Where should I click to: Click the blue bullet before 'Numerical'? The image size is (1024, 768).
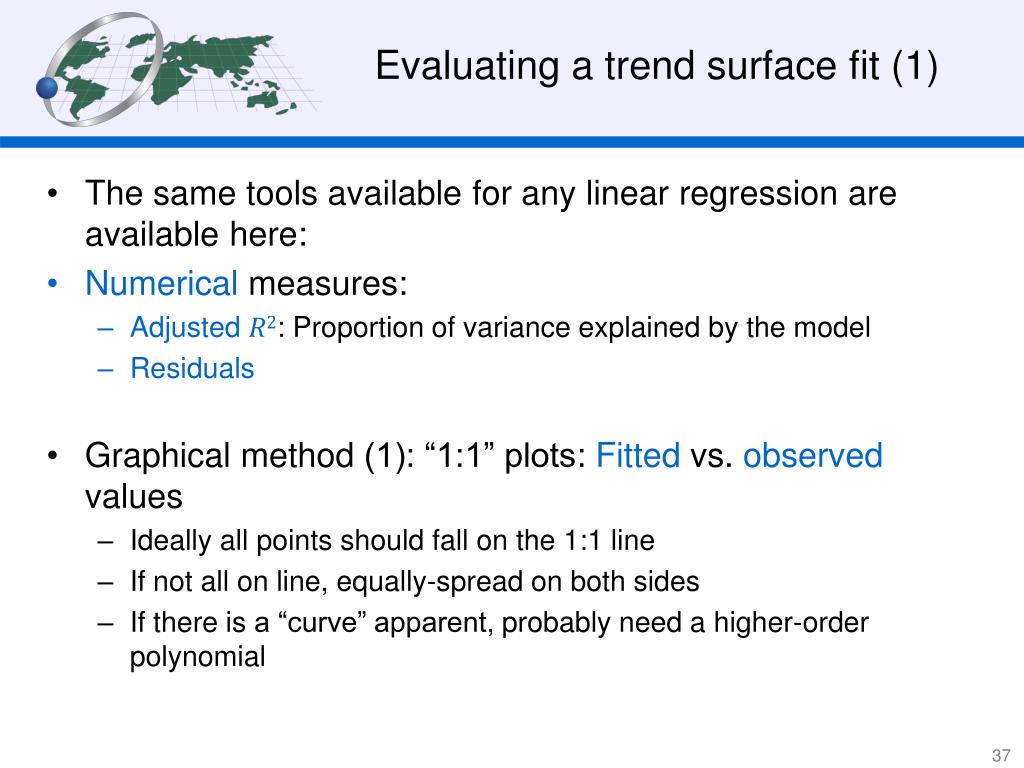pos(53,283)
